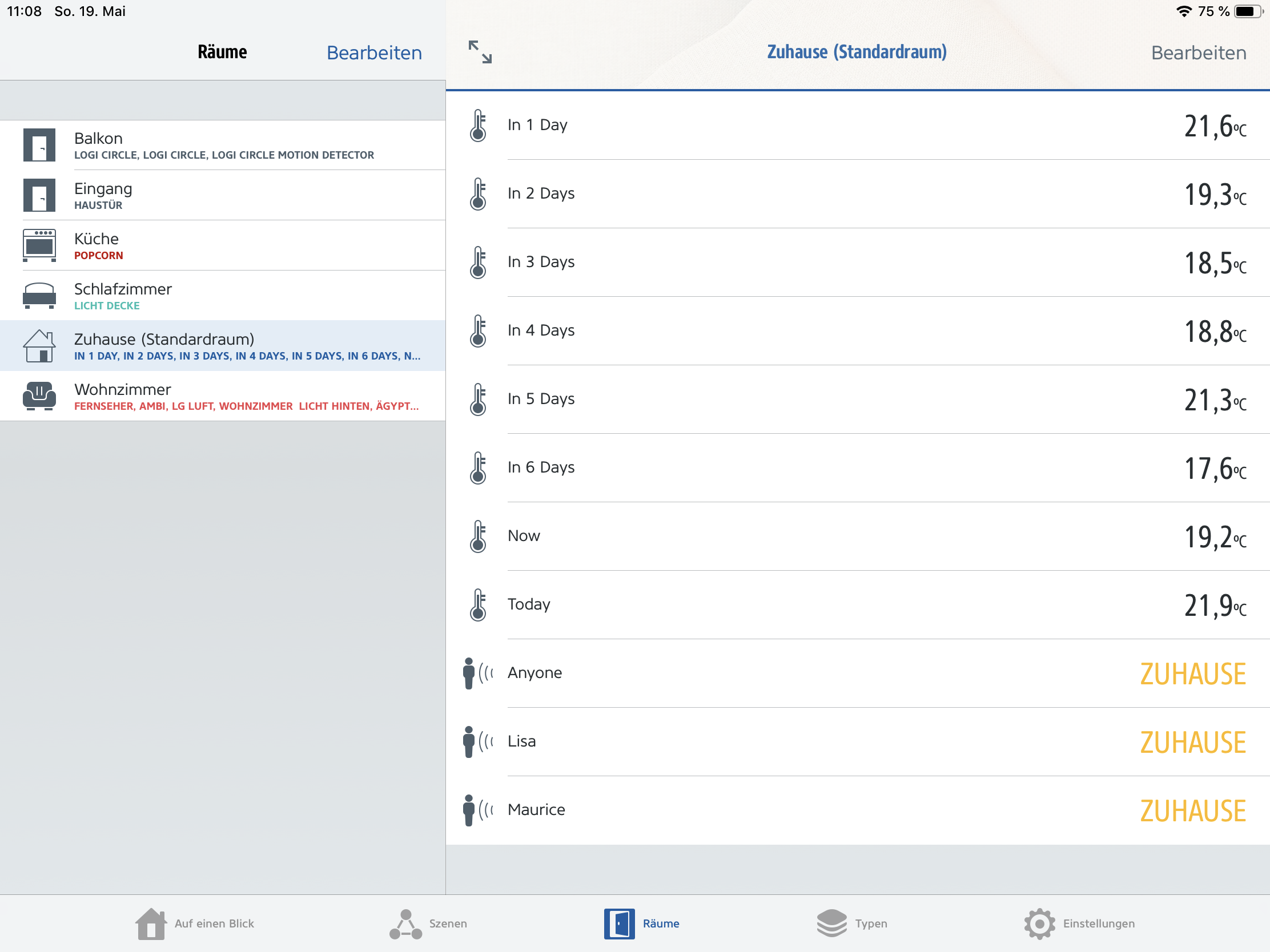The height and width of the screenshot is (952, 1270).
Task: Tap the Küche oven icon
Action: (39, 245)
